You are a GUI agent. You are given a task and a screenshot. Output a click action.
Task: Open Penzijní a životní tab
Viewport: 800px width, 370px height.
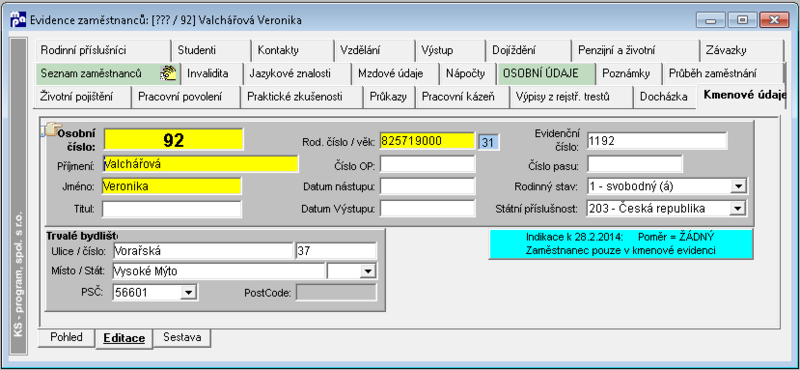(635, 51)
